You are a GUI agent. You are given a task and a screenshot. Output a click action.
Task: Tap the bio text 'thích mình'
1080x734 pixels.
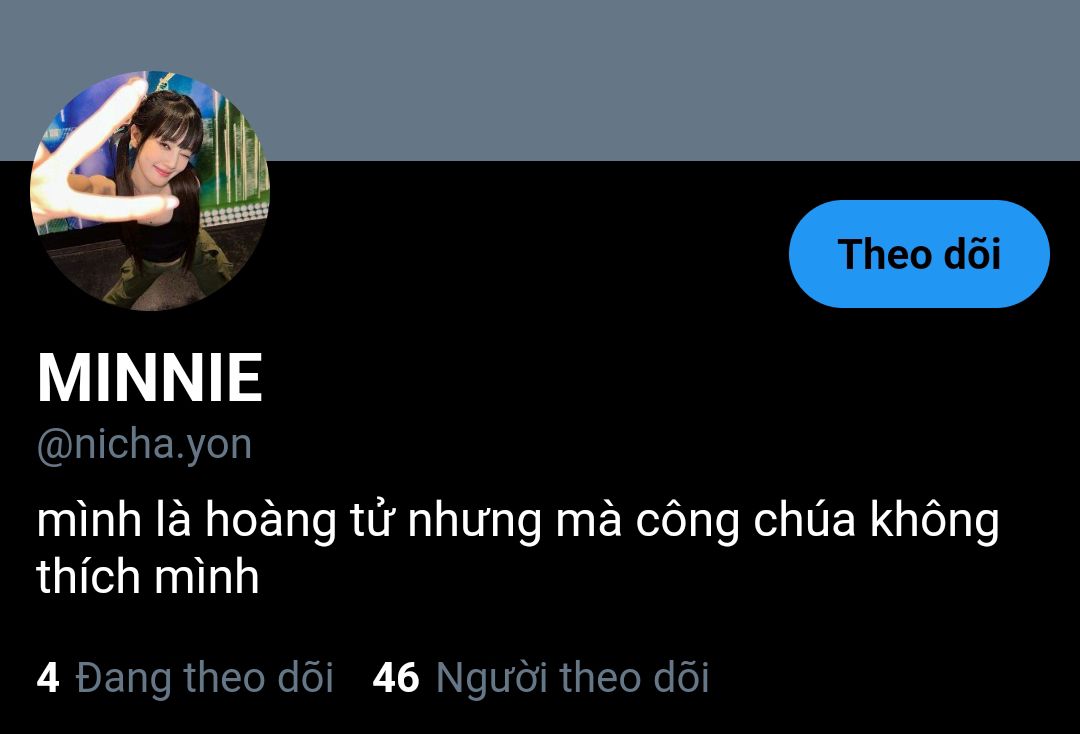147,577
